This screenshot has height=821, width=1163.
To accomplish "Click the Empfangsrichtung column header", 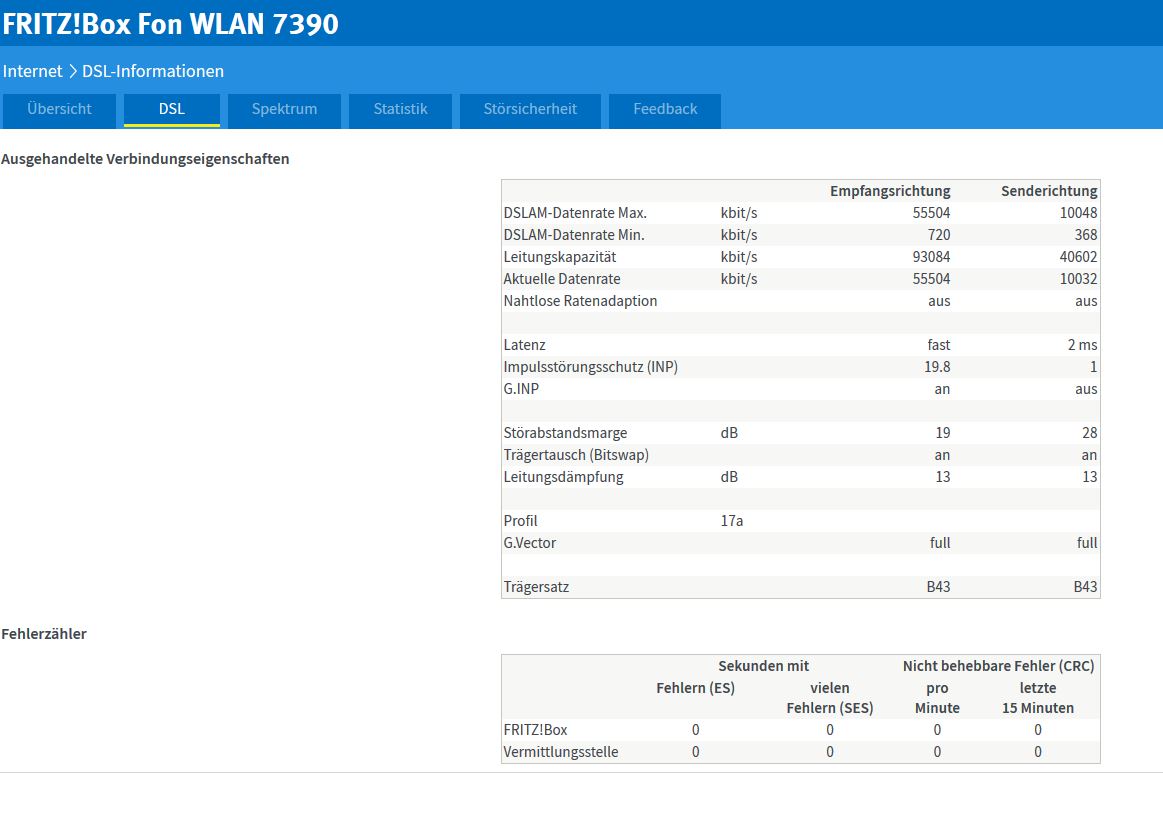I will [890, 191].
